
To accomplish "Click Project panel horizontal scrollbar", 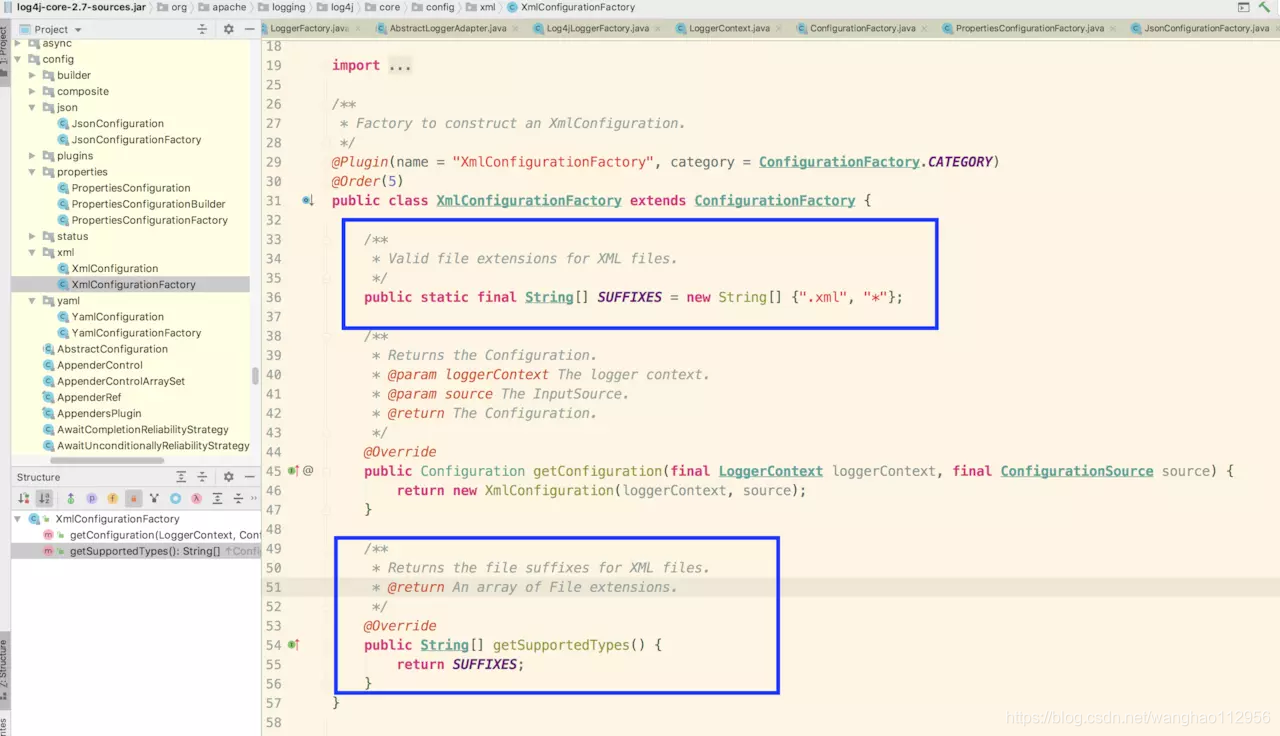I will [x=107, y=461].
